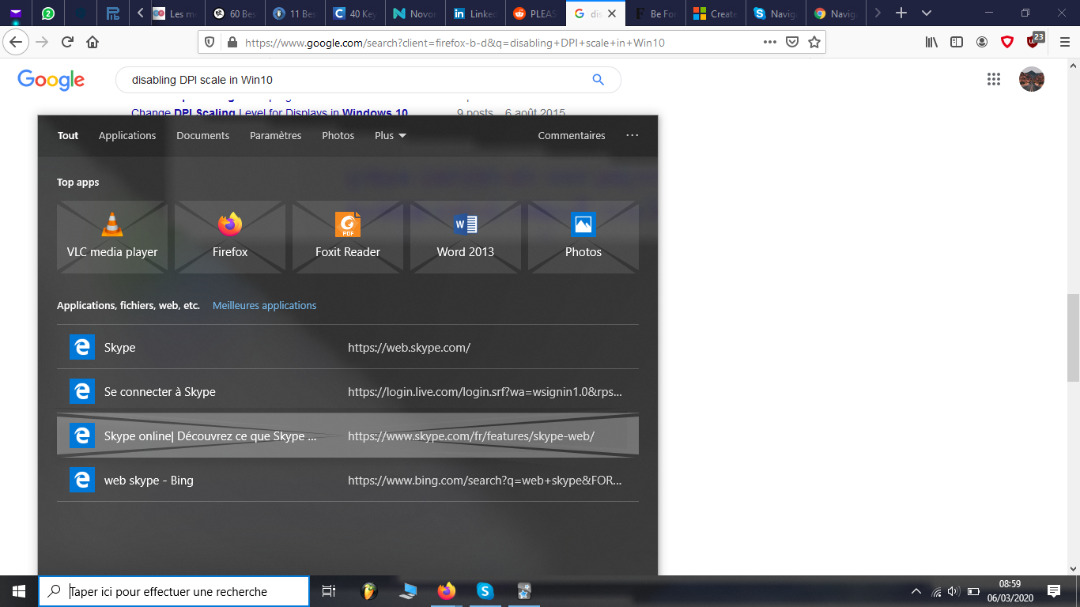This screenshot has height=607, width=1080.
Task: Open Firefox Library toolbar icon
Action: tap(931, 42)
